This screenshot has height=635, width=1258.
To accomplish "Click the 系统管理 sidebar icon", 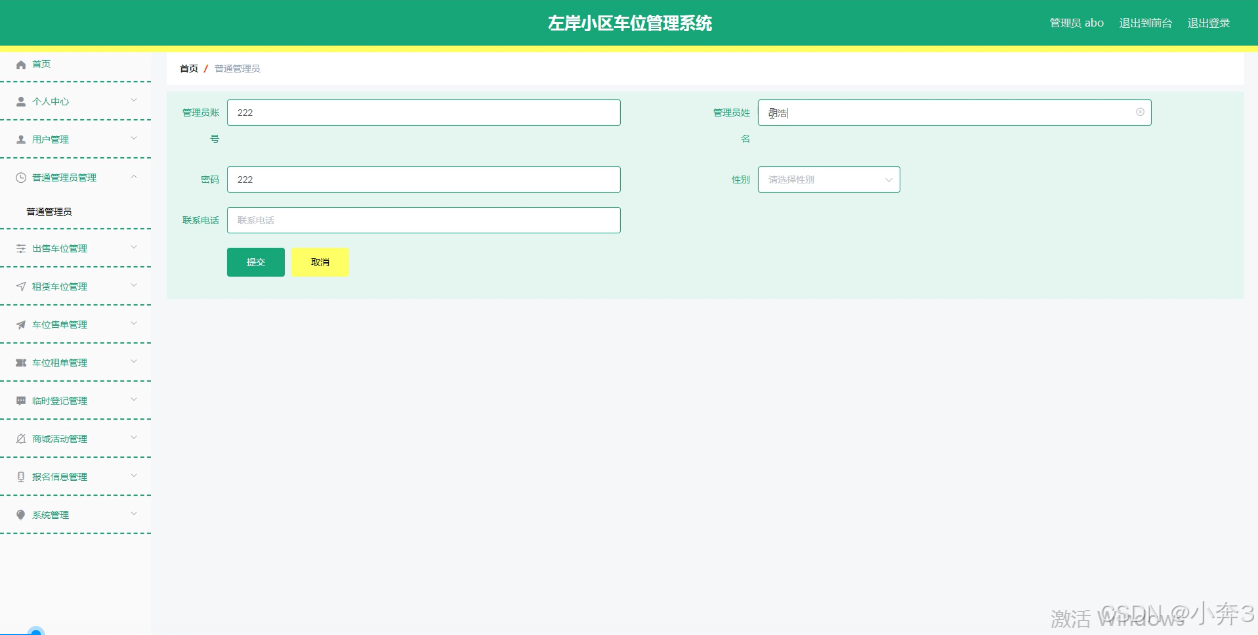I will tap(21, 514).
